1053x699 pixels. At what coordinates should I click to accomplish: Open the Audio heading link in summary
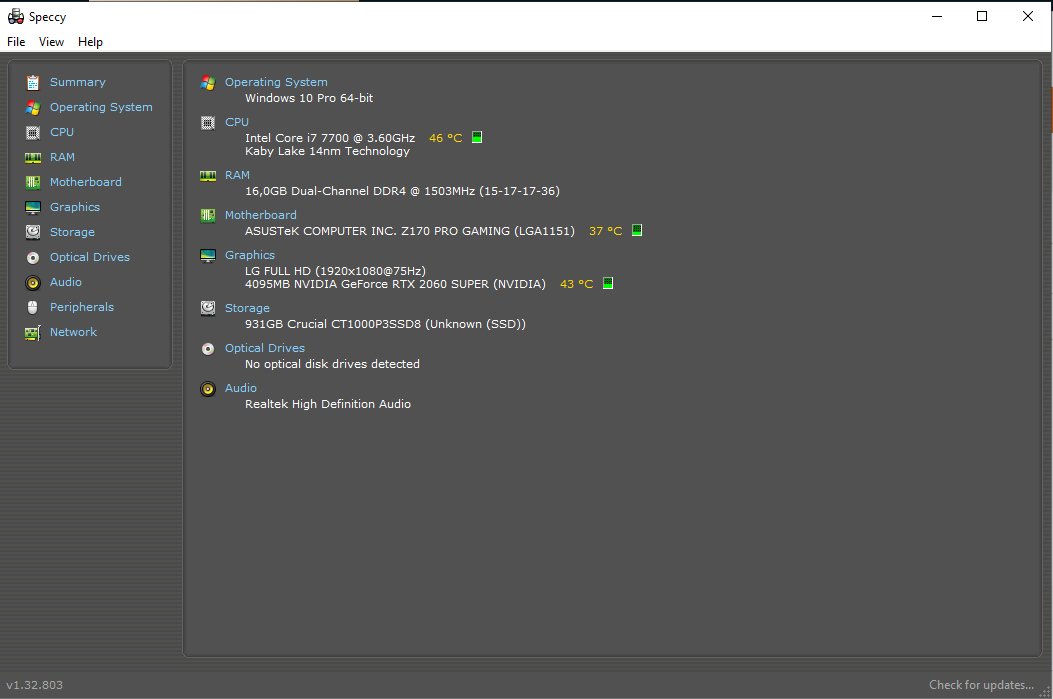241,388
